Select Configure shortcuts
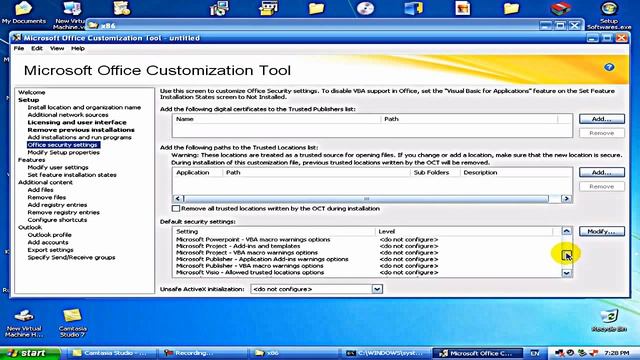The height and width of the screenshot is (360, 640). click(57, 220)
